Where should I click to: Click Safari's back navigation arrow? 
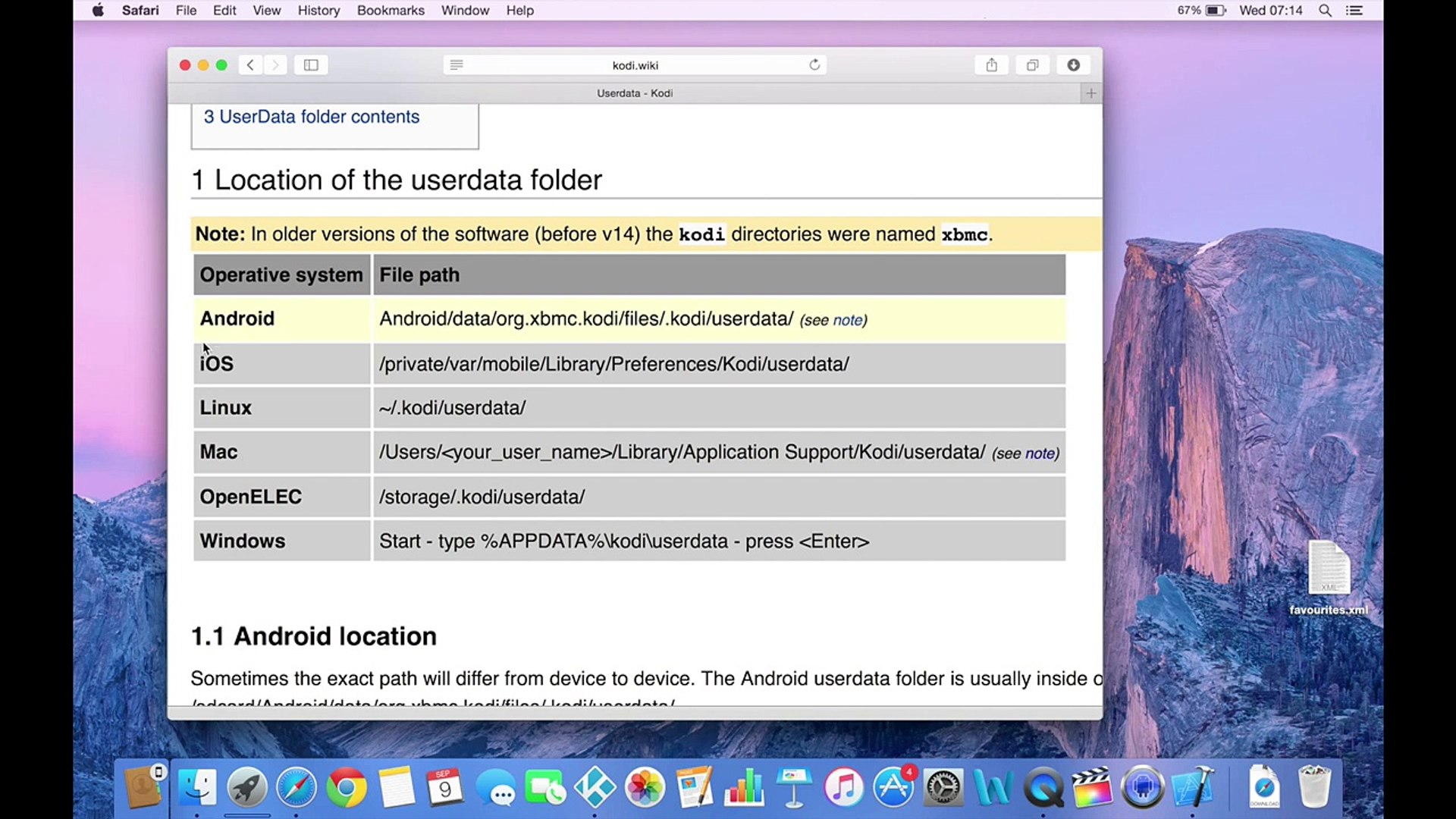(250, 65)
